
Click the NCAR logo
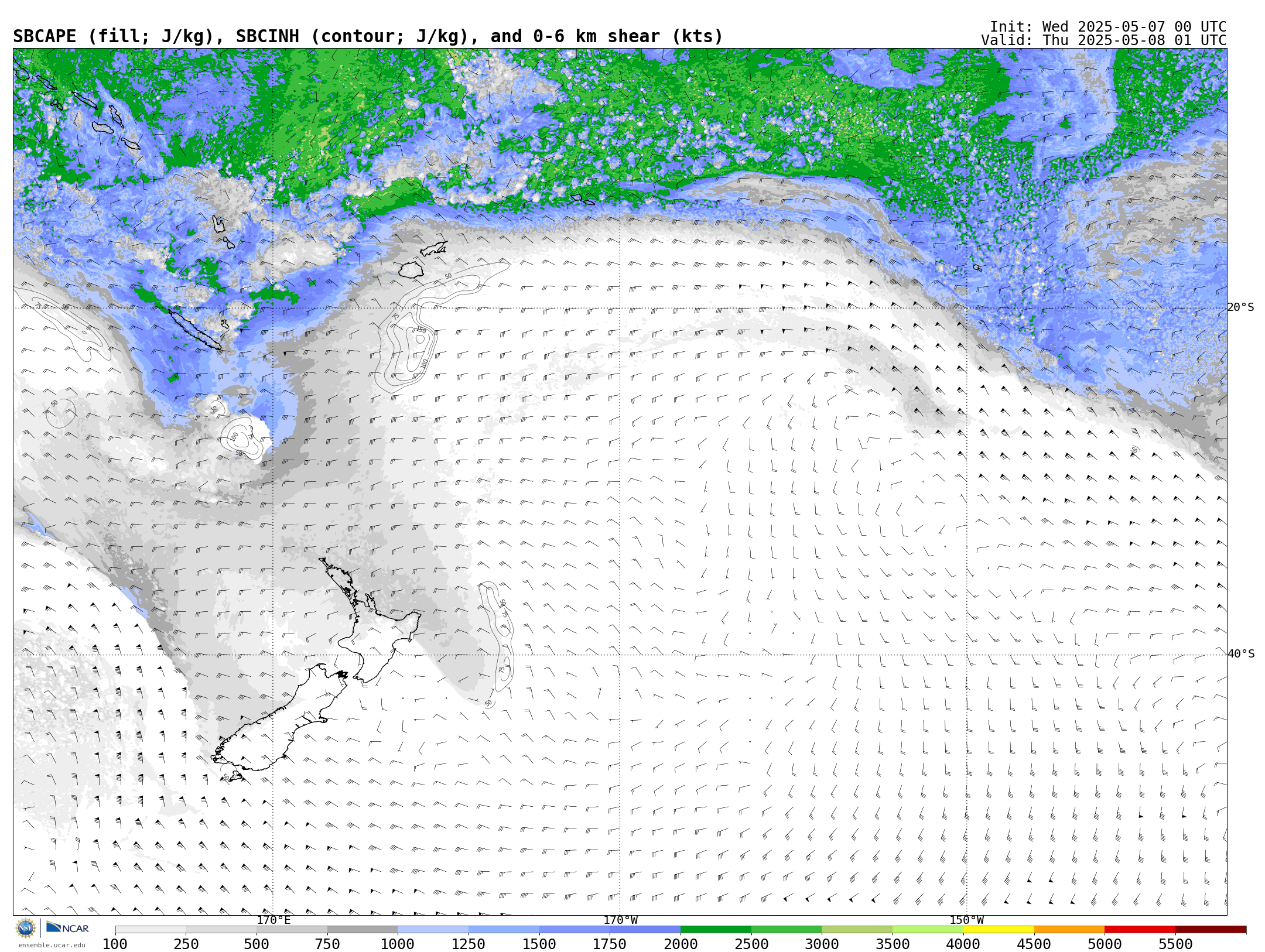point(67,927)
